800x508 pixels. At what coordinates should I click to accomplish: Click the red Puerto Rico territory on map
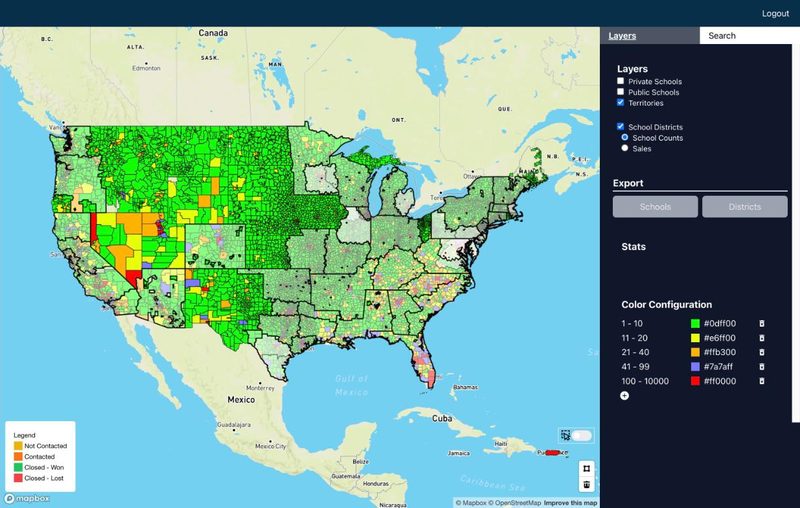click(553, 452)
